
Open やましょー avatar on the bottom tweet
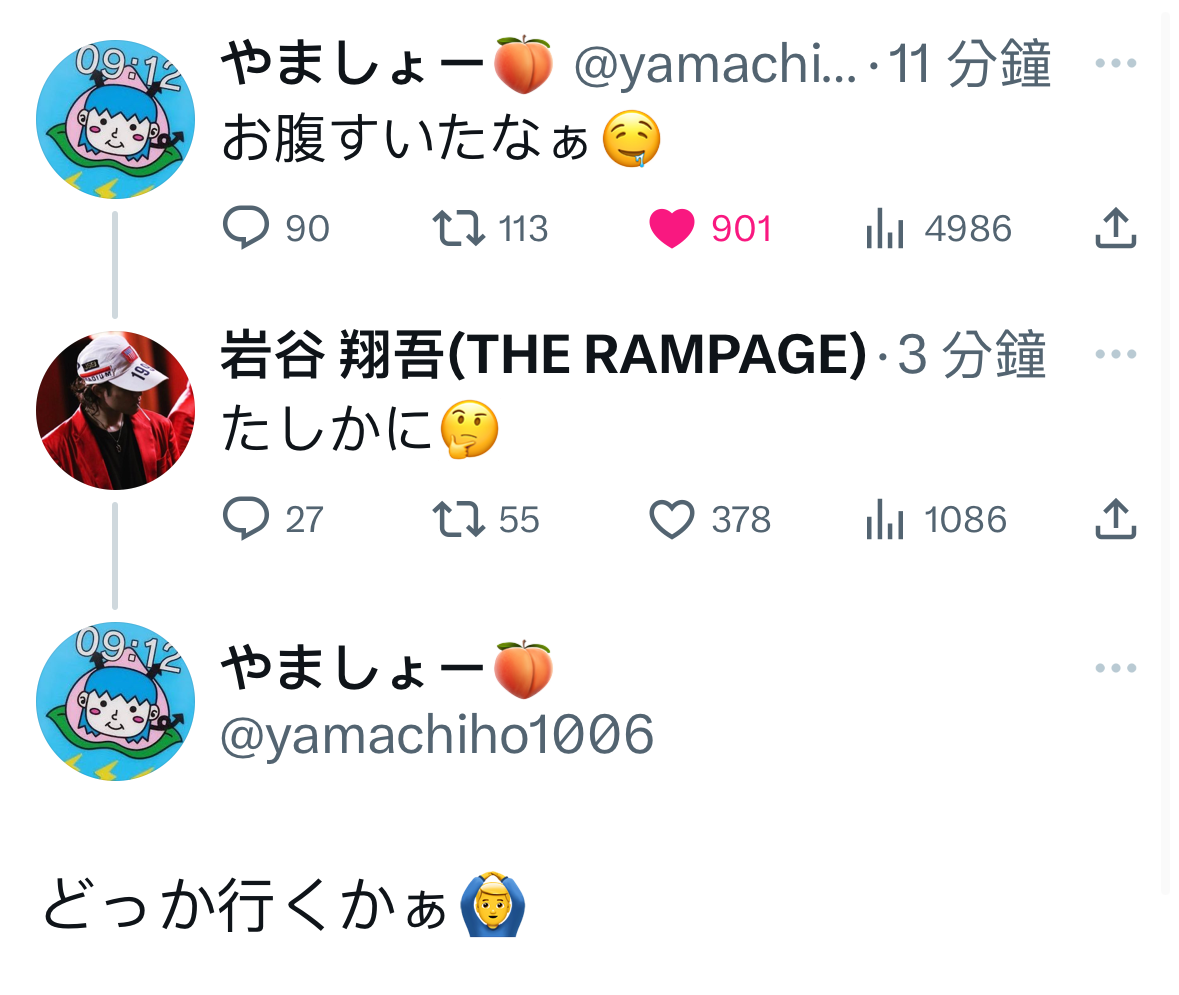click(116, 701)
